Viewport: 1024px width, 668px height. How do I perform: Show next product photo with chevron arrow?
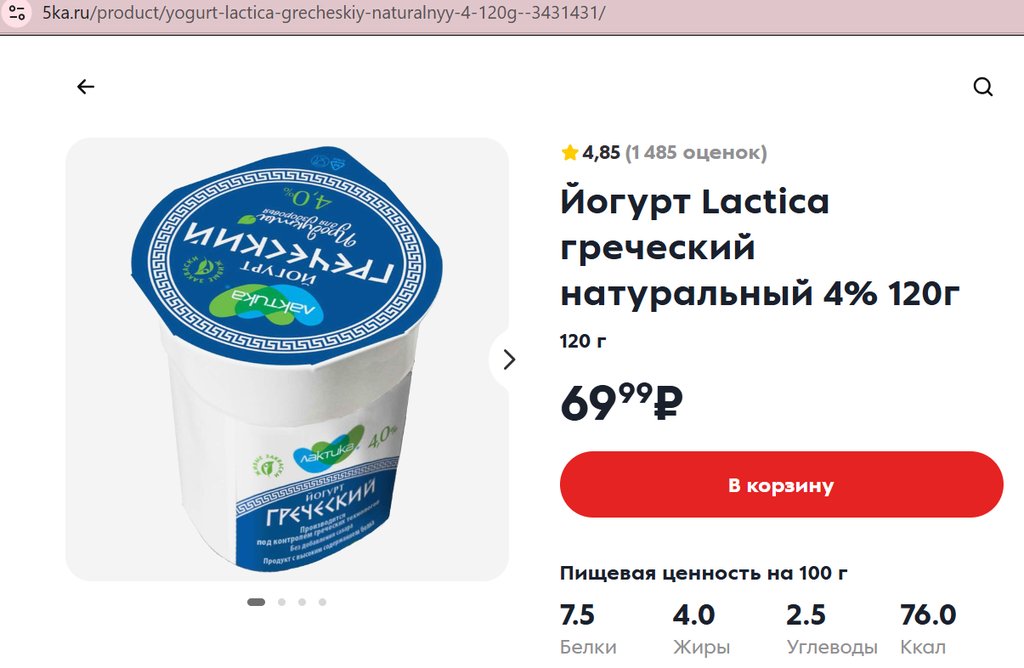pyautogui.click(x=509, y=360)
